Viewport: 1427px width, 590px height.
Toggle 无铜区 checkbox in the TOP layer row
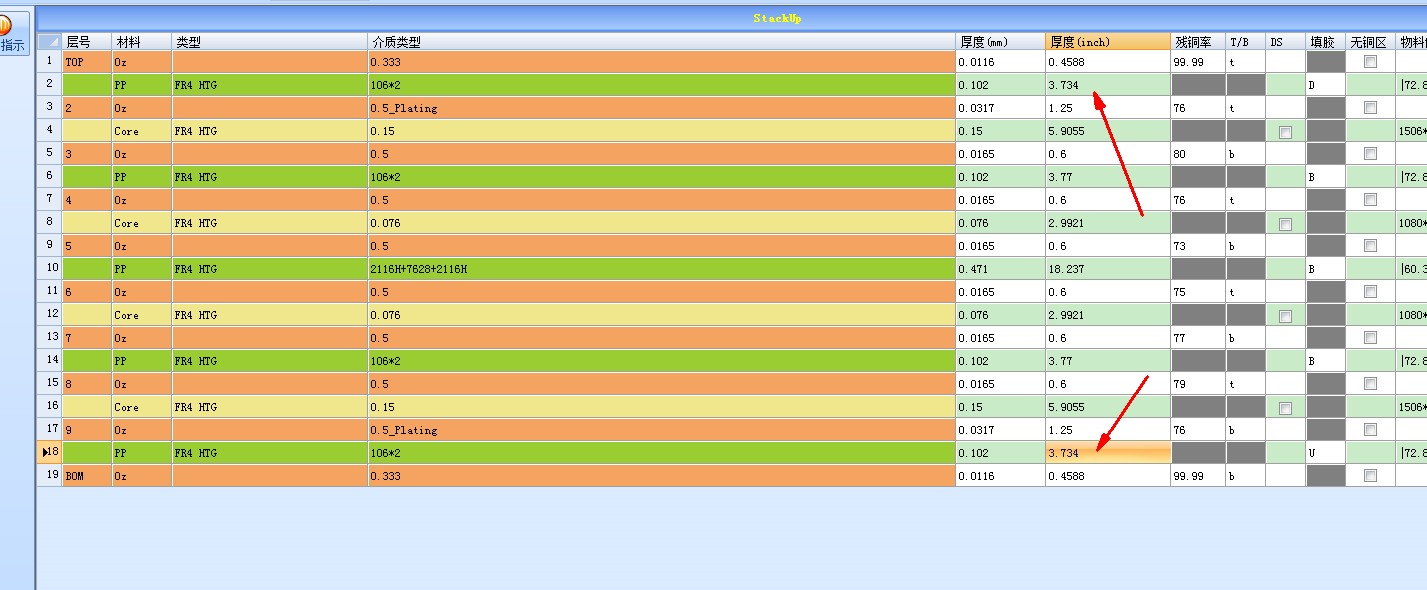(x=1370, y=62)
